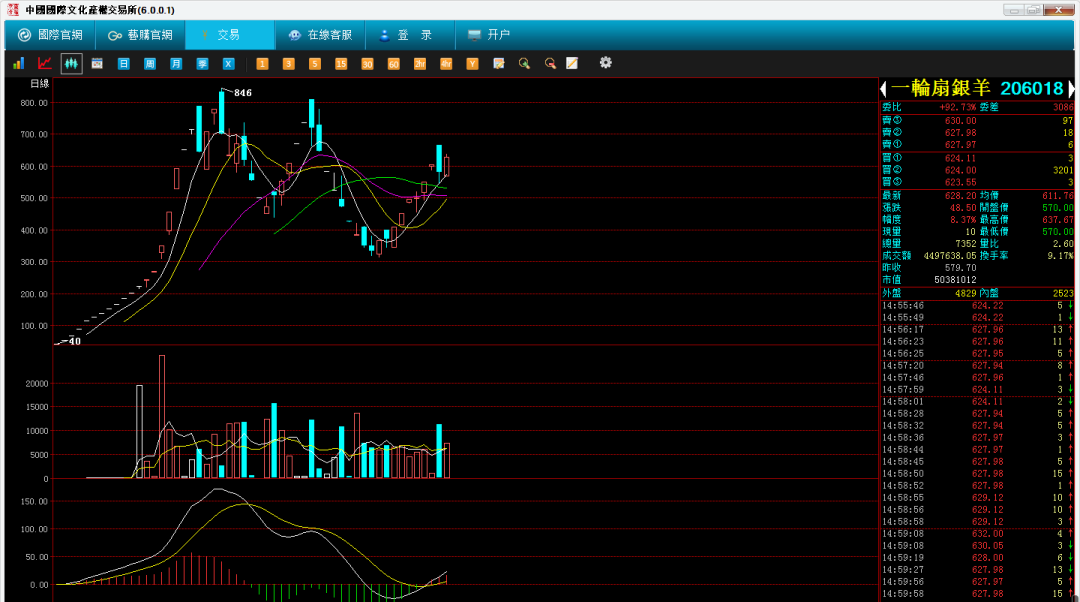Click the average price 611.76

(x=1057, y=196)
